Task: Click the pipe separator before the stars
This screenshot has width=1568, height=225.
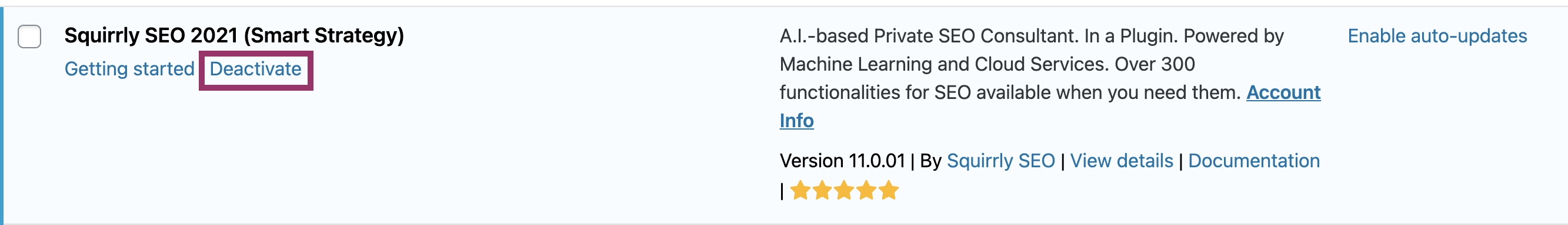Action: click(x=782, y=191)
